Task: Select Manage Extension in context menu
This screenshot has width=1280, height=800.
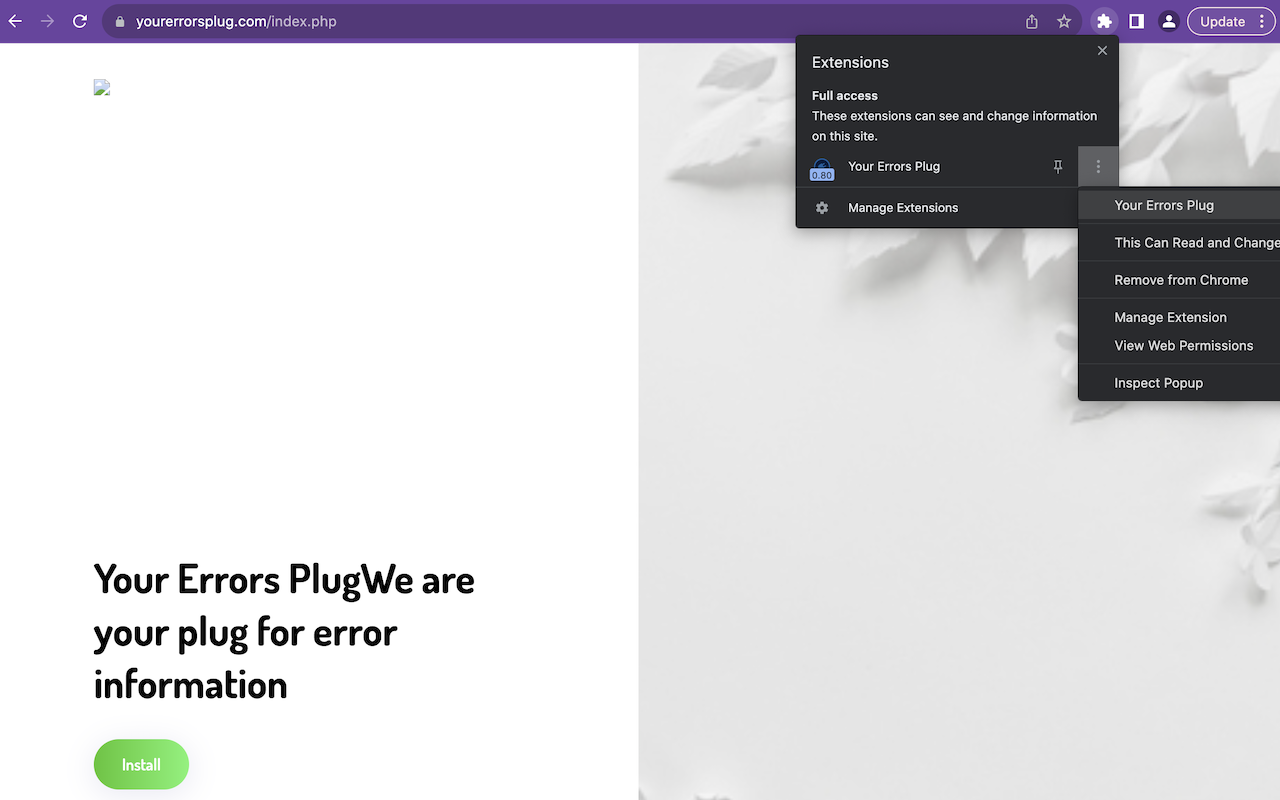Action: coord(1179,317)
